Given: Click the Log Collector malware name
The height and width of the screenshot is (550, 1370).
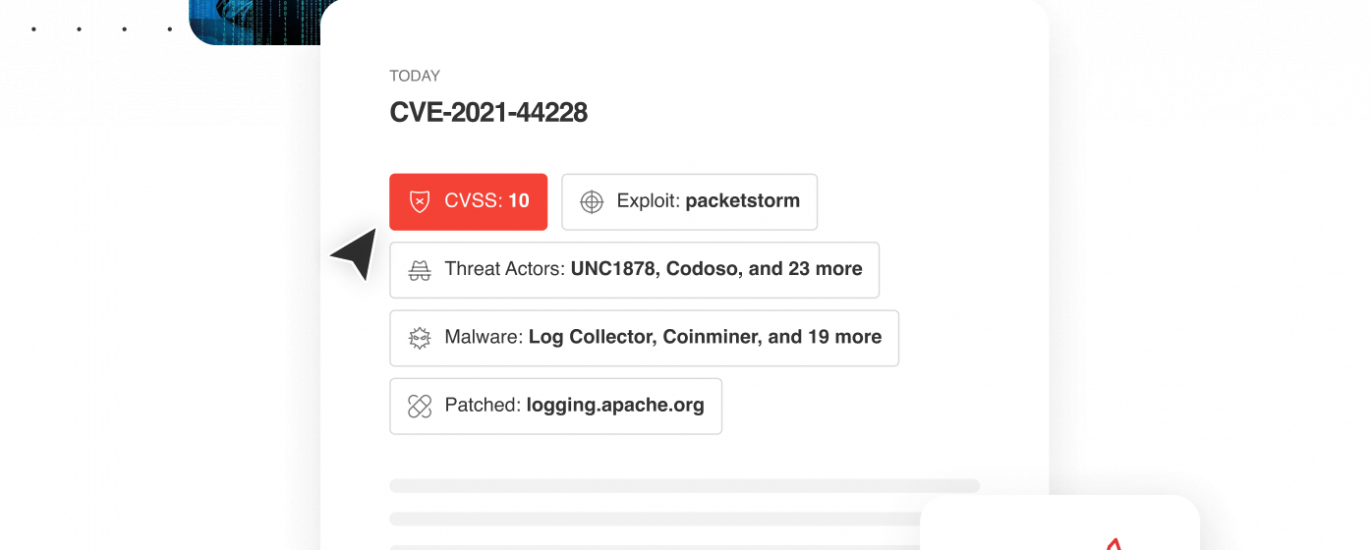Looking at the screenshot, I should [592, 337].
